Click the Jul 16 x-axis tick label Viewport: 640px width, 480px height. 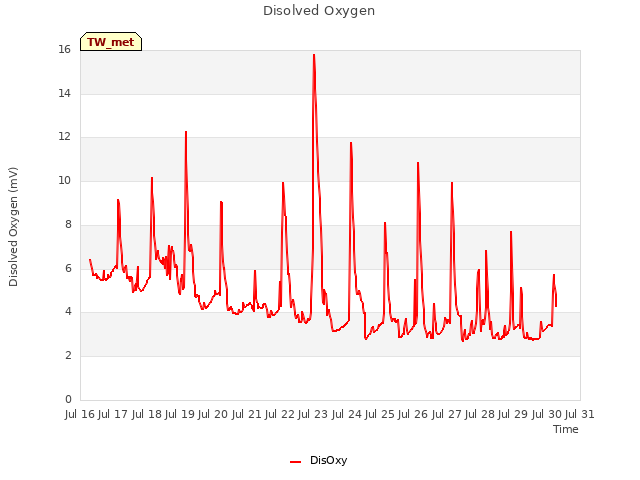pyautogui.click(x=80, y=414)
